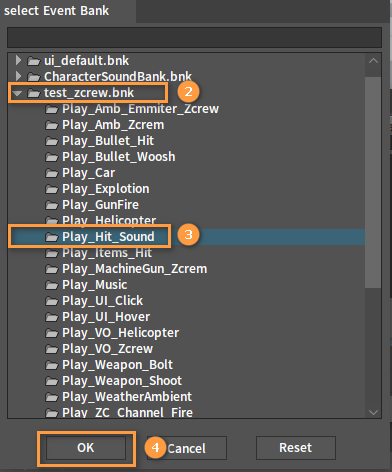Confirm selection with the OK button
The width and height of the screenshot is (392, 472).
pyautogui.click(x=86, y=448)
